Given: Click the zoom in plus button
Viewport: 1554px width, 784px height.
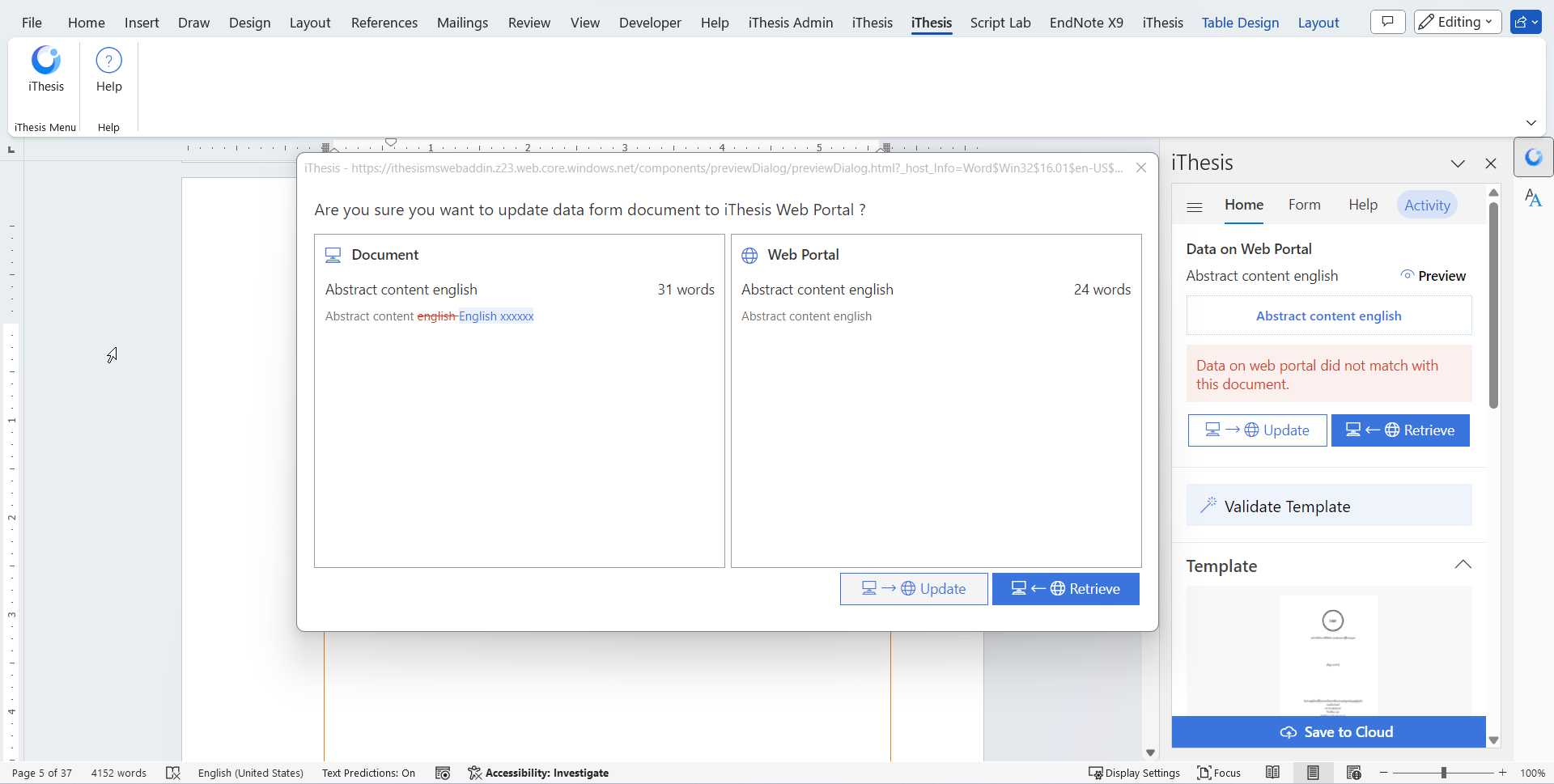Looking at the screenshot, I should click(x=1503, y=773).
